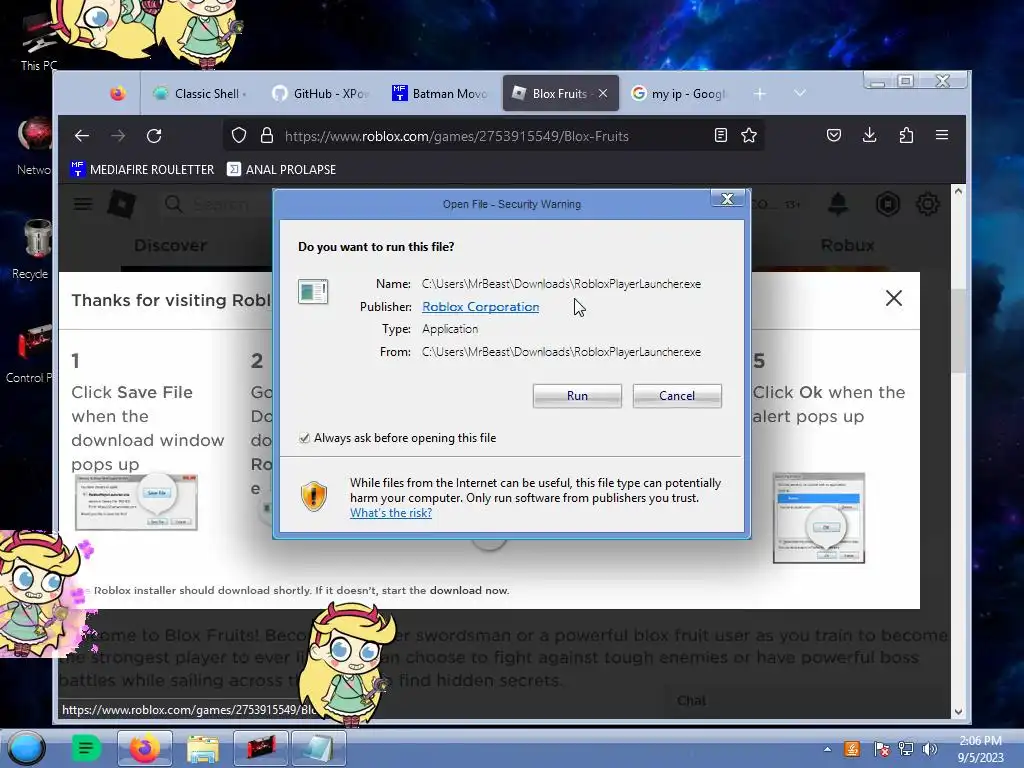The height and width of the screenshot is (768, 1024).
Task: Switch to the GitHub - XPower tab
Action: [x=321, y=93]
